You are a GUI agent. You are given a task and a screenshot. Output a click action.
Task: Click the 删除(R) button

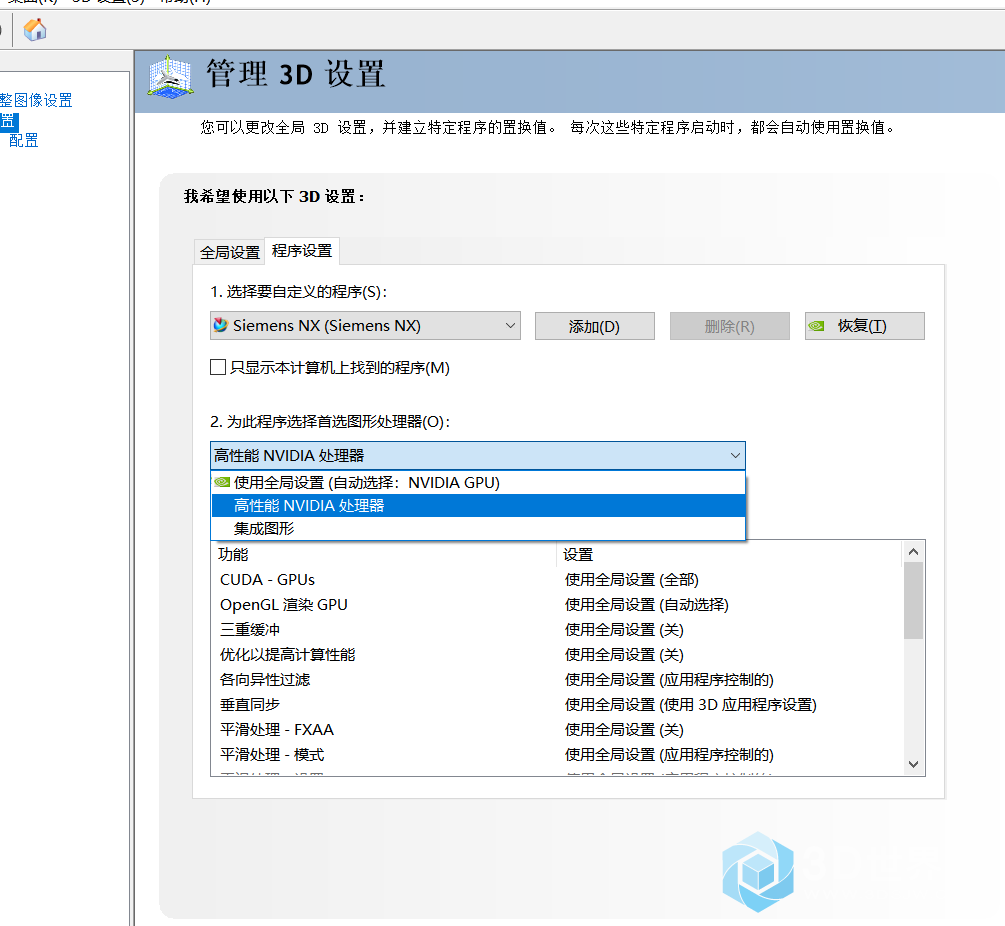[729, 326]
